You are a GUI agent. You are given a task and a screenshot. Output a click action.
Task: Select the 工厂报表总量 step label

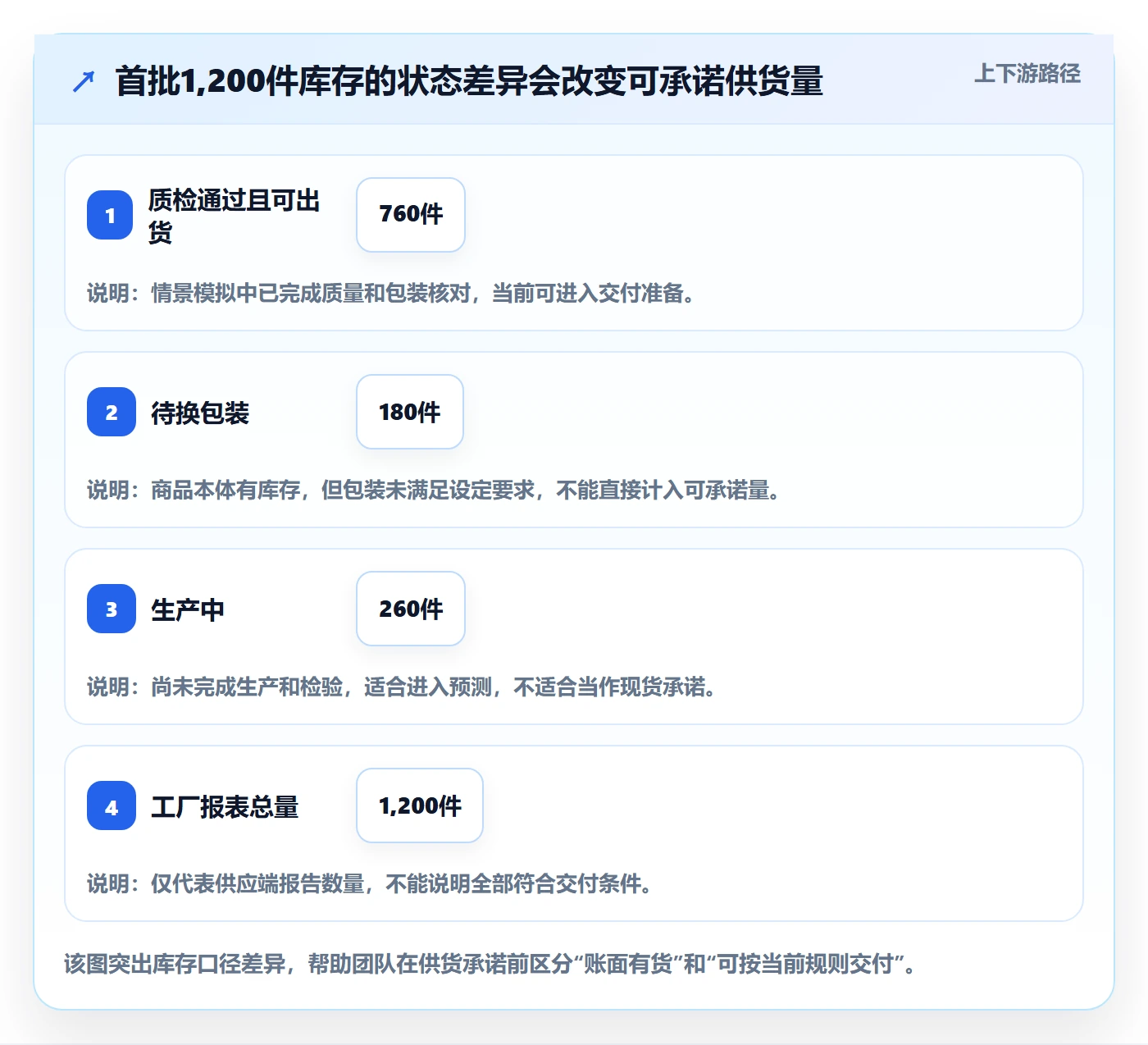(x=225, y=806)
